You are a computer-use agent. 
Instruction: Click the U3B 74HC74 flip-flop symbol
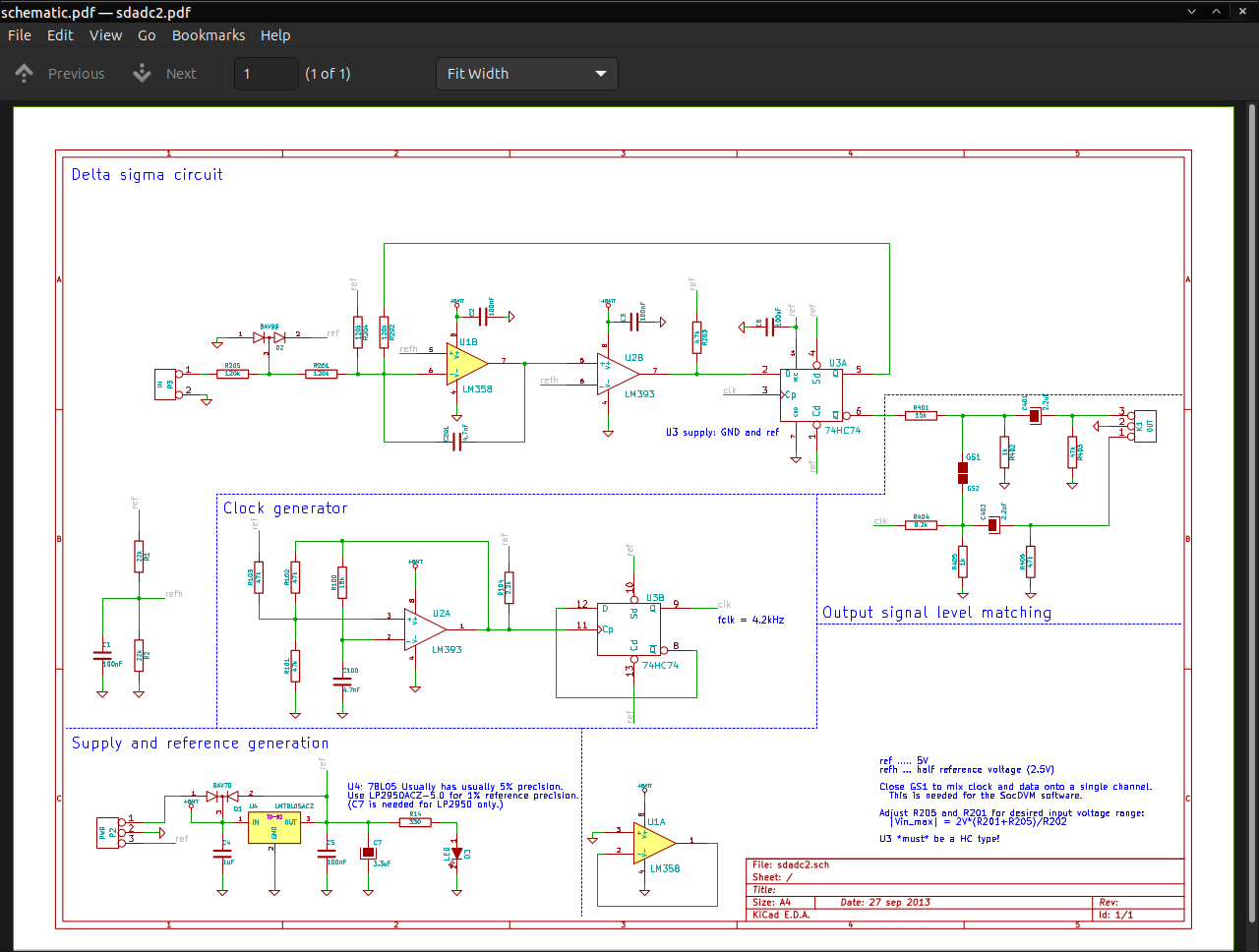[629, 629]
